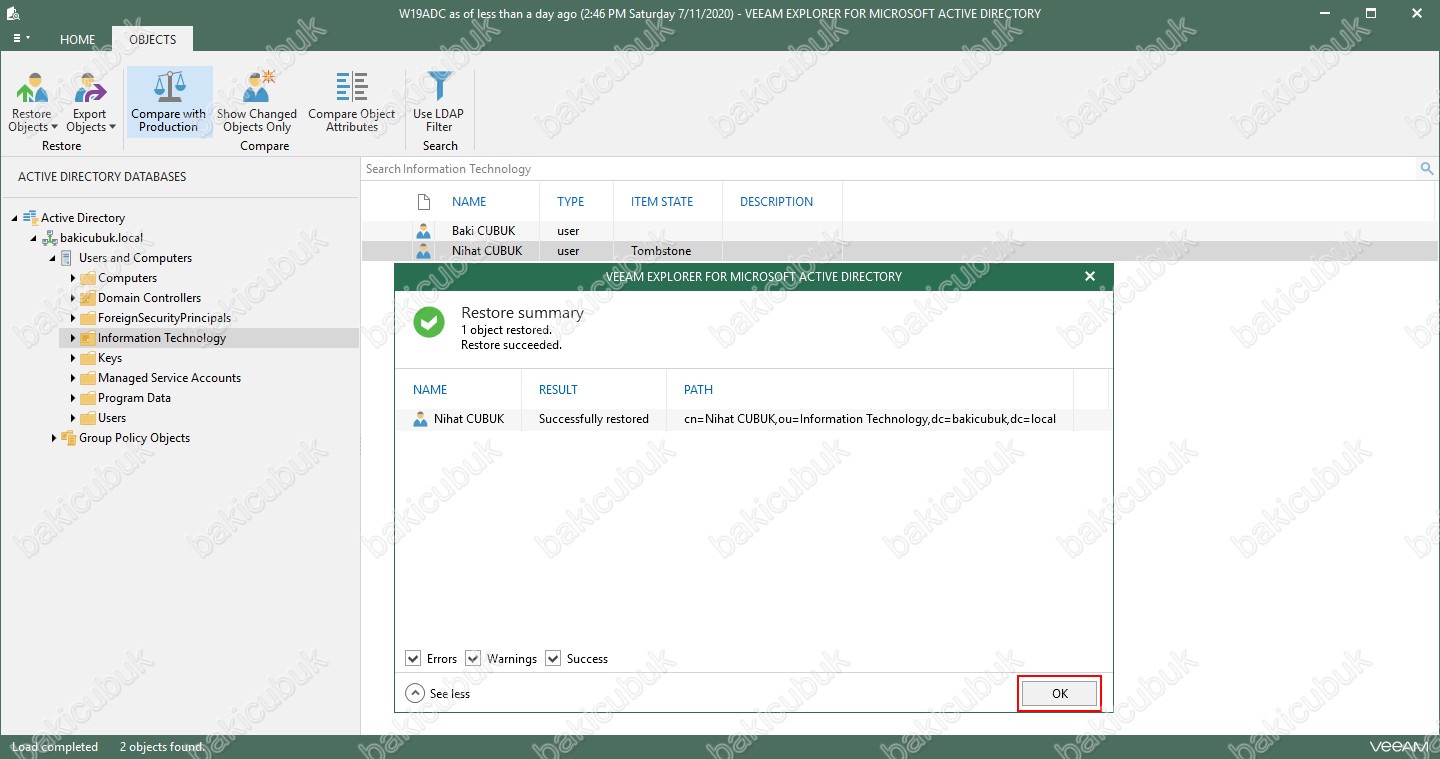
Task: Open the Export Objects ribbon command
Action: [x=90, y=102]
